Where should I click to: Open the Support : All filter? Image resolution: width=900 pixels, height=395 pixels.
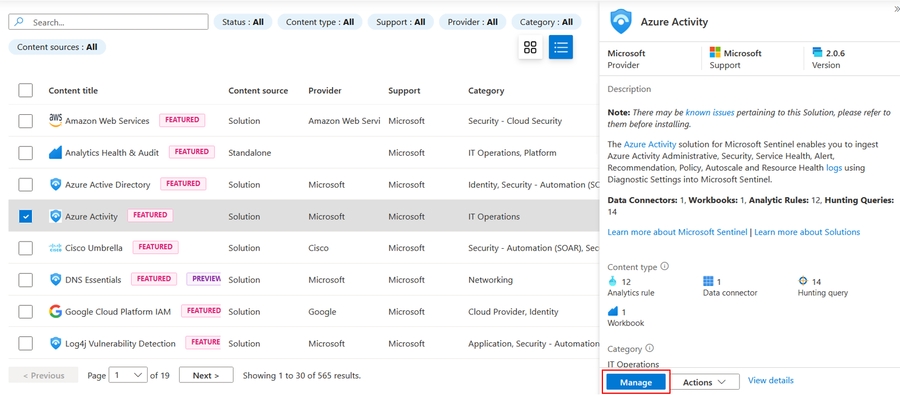(x=401, y=22)
